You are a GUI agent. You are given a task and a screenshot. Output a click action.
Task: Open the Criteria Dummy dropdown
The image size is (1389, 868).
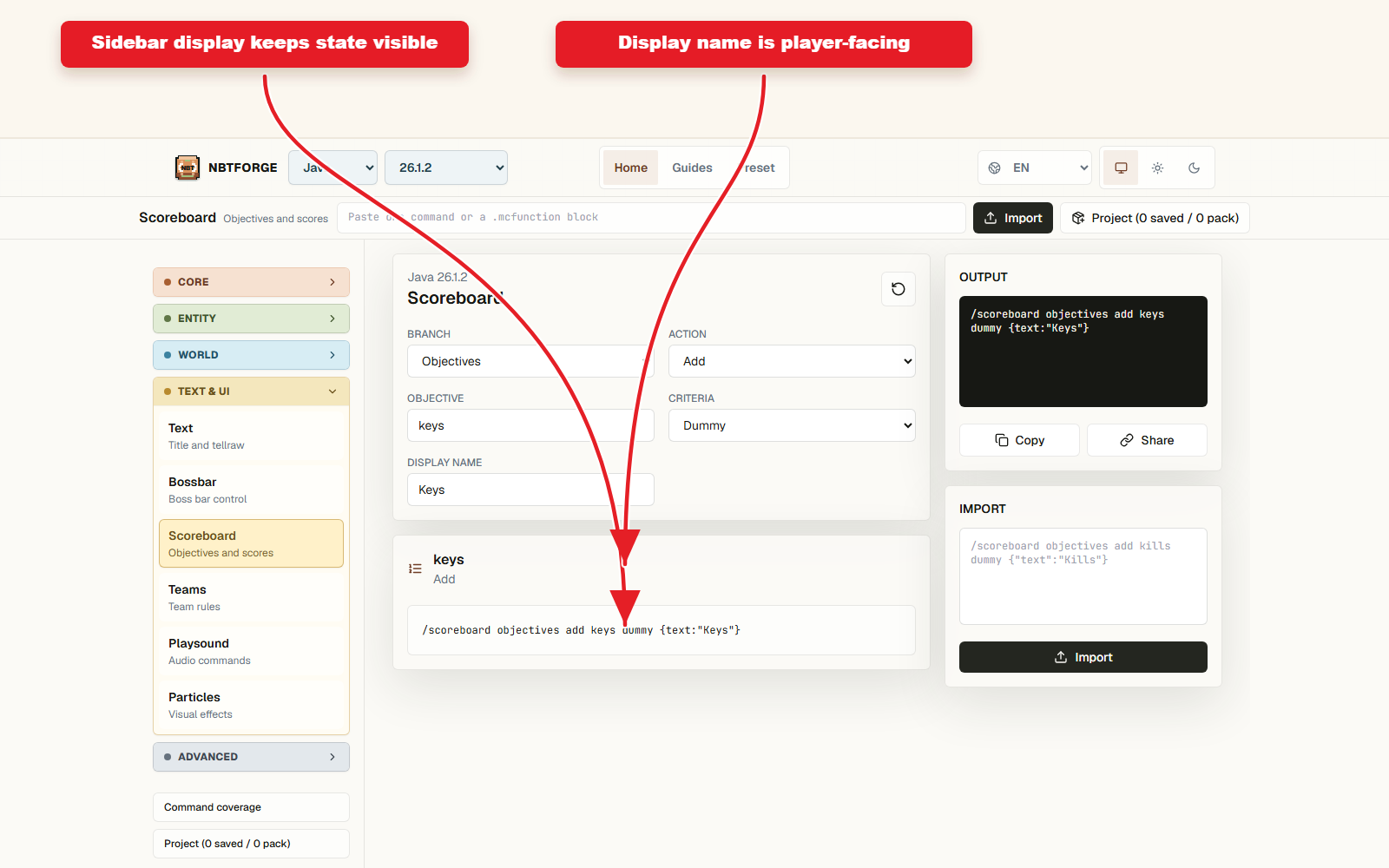[x=792, y=425]
